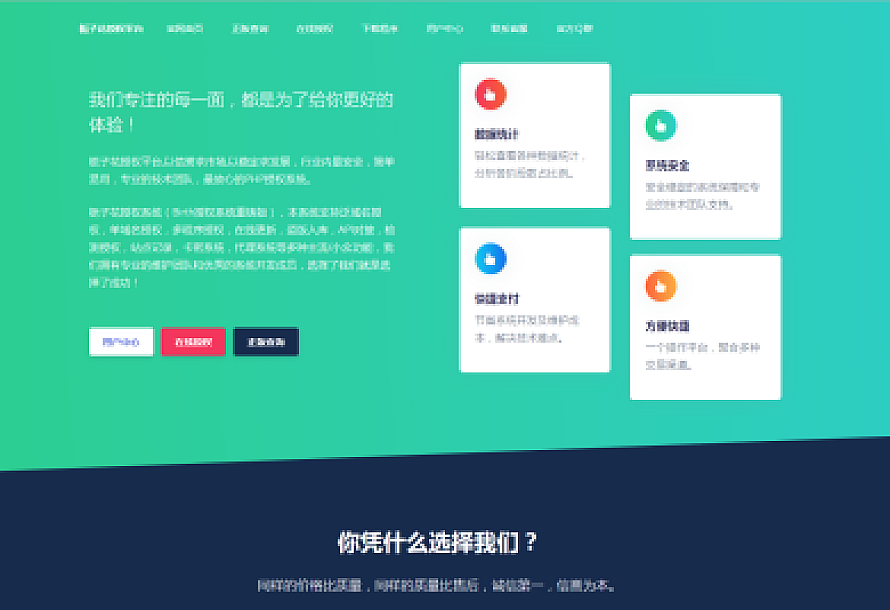
Task: Click the red 在线授权 button
Action: point(192,341)
